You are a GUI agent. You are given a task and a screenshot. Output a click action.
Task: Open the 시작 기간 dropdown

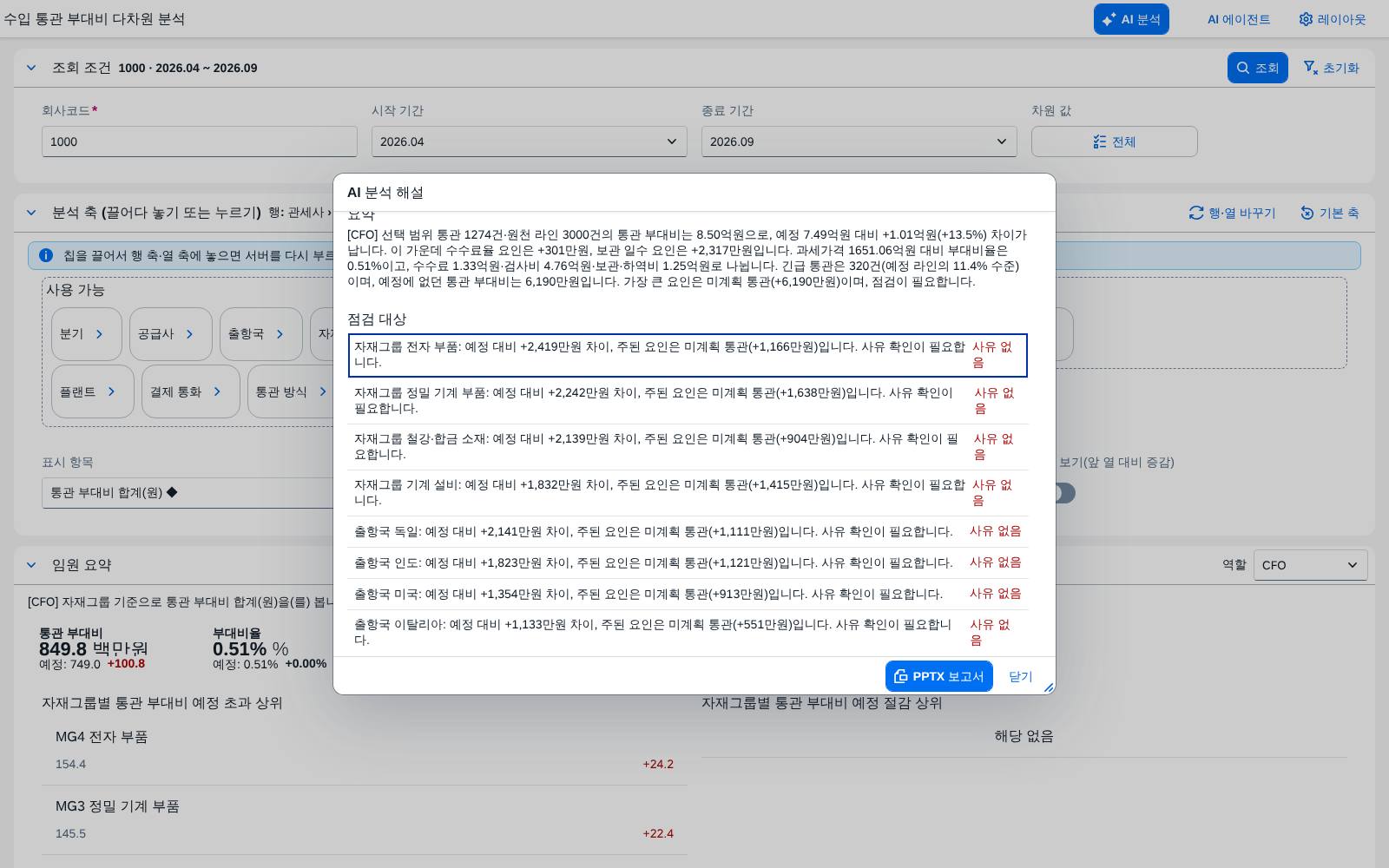point(530,141)
